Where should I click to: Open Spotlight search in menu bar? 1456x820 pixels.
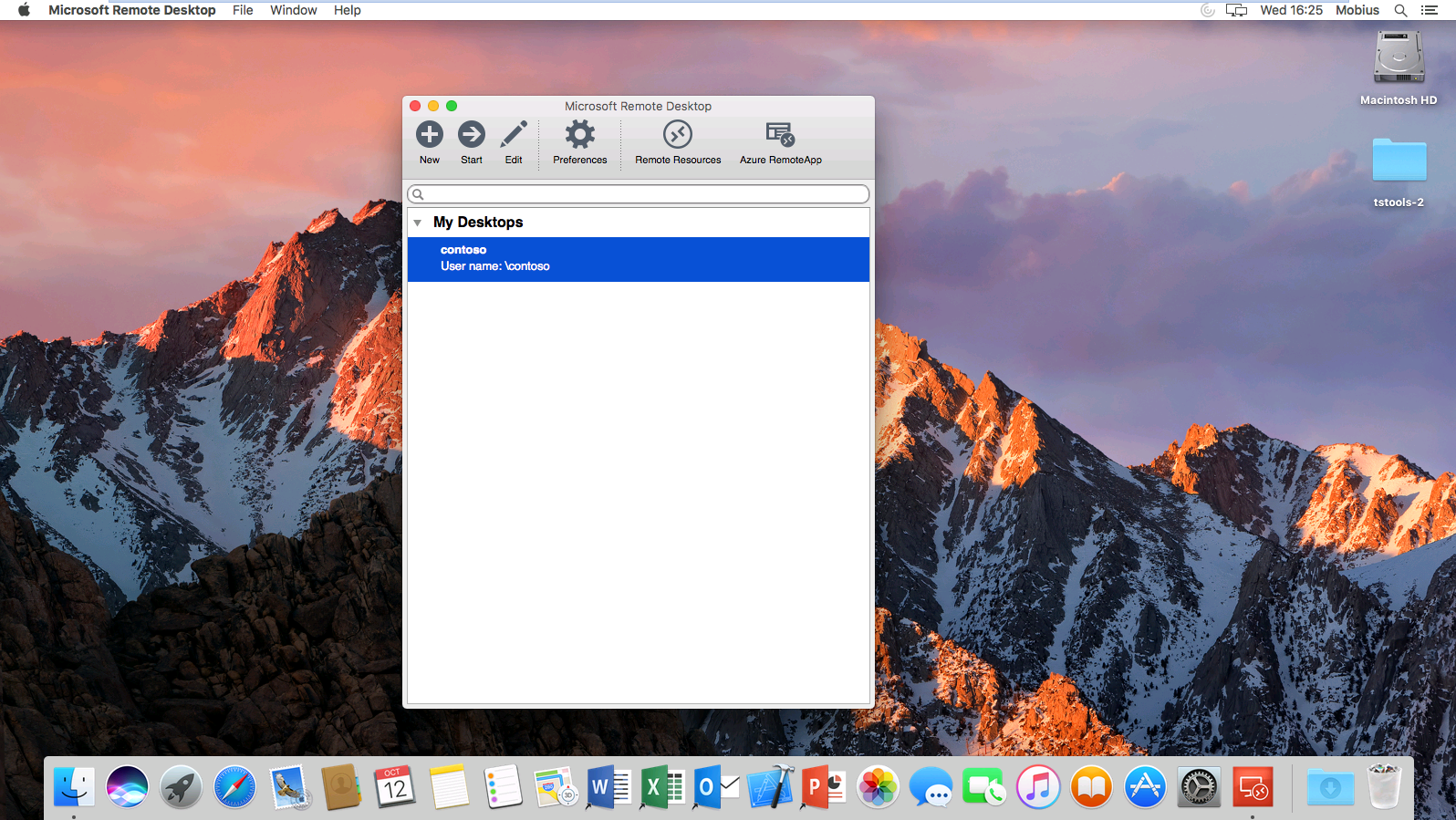[x=1400, y=10]
